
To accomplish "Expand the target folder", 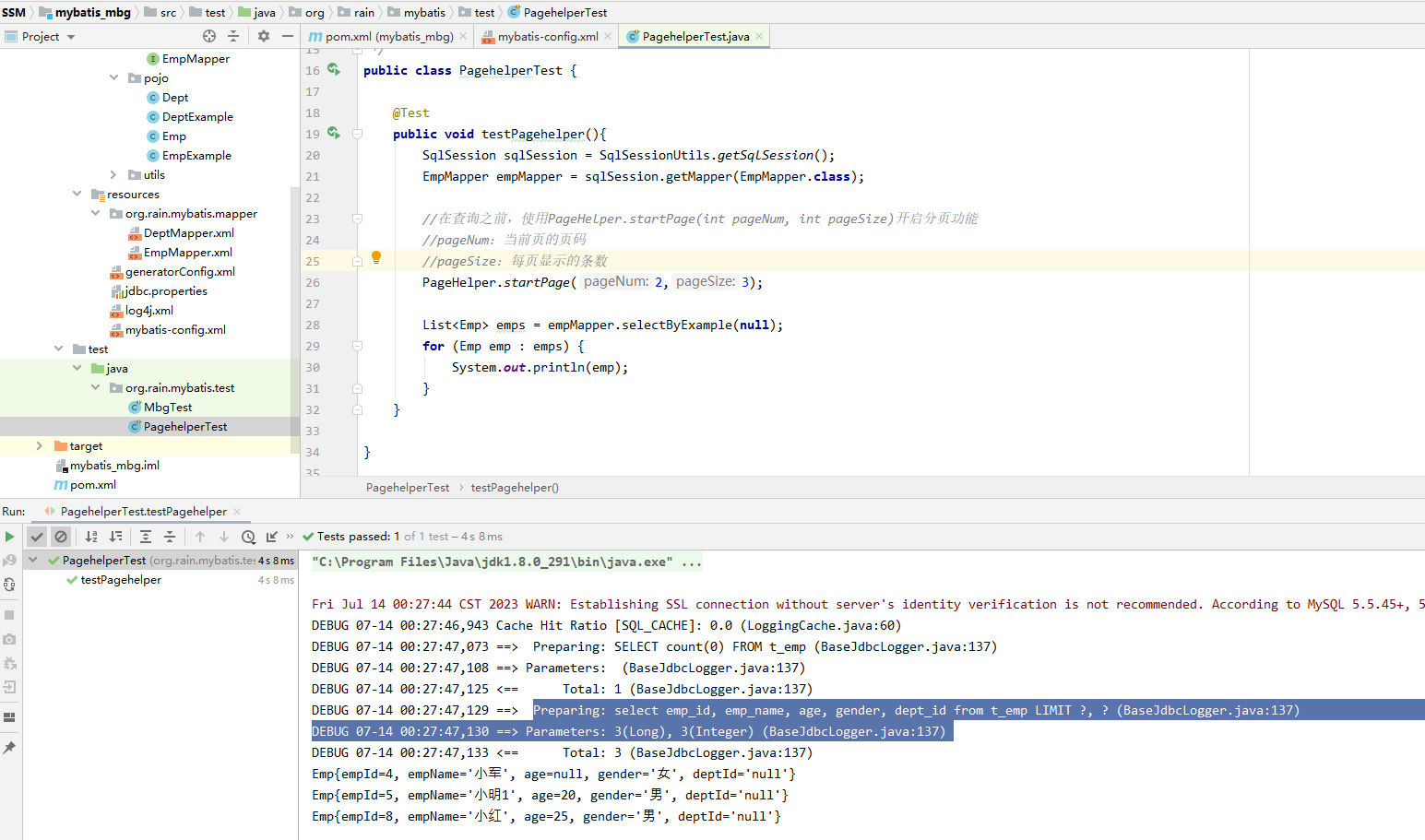I will click(x=40, y=445).
